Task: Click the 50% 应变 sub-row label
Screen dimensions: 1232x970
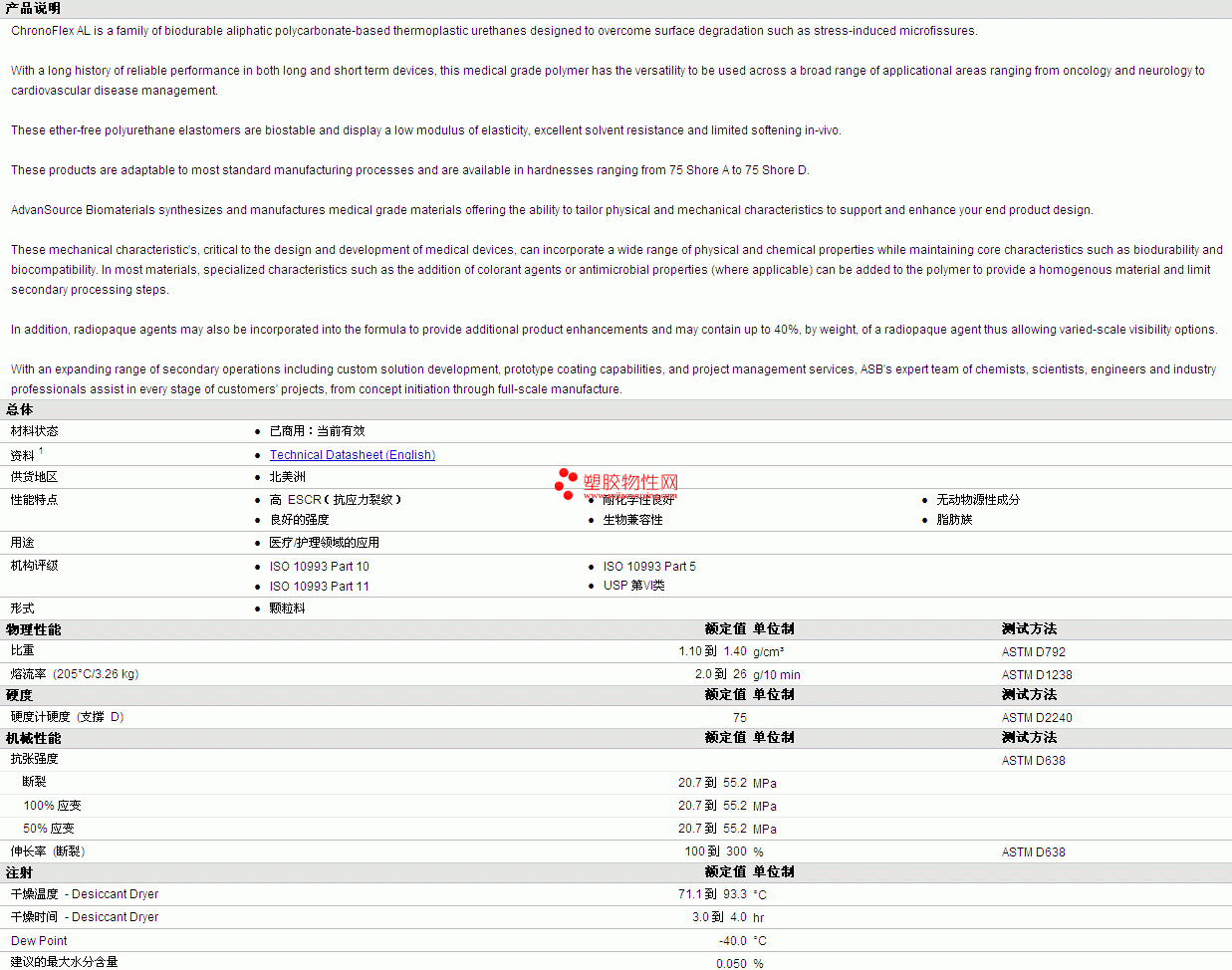Action: pos(49,829)
